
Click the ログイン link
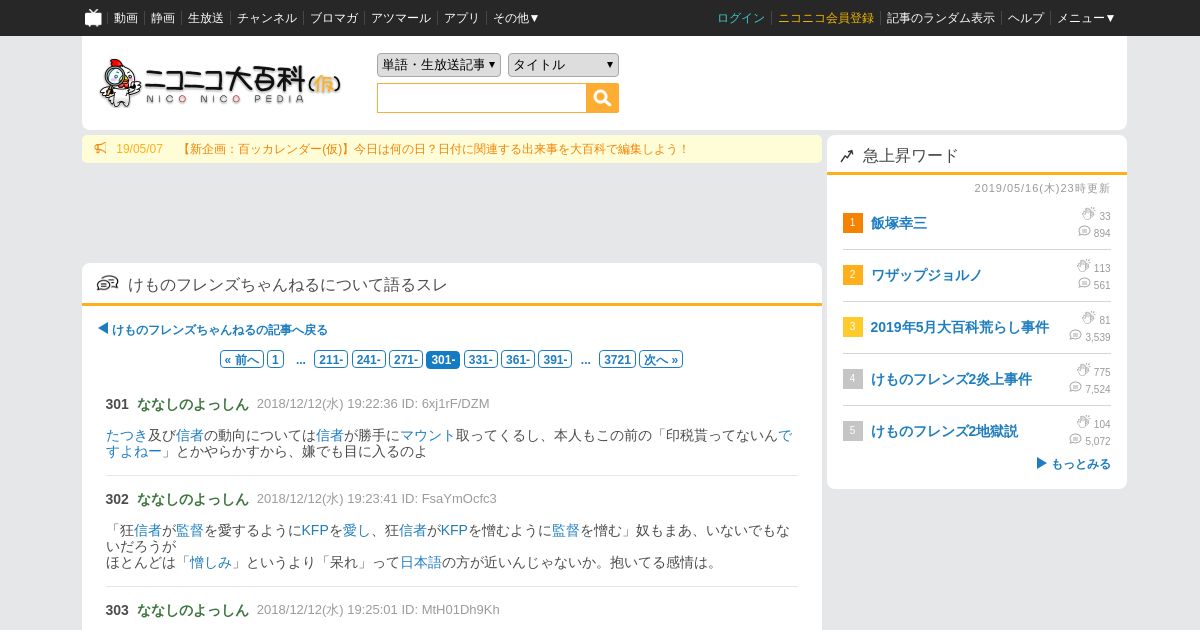[741, 18]
